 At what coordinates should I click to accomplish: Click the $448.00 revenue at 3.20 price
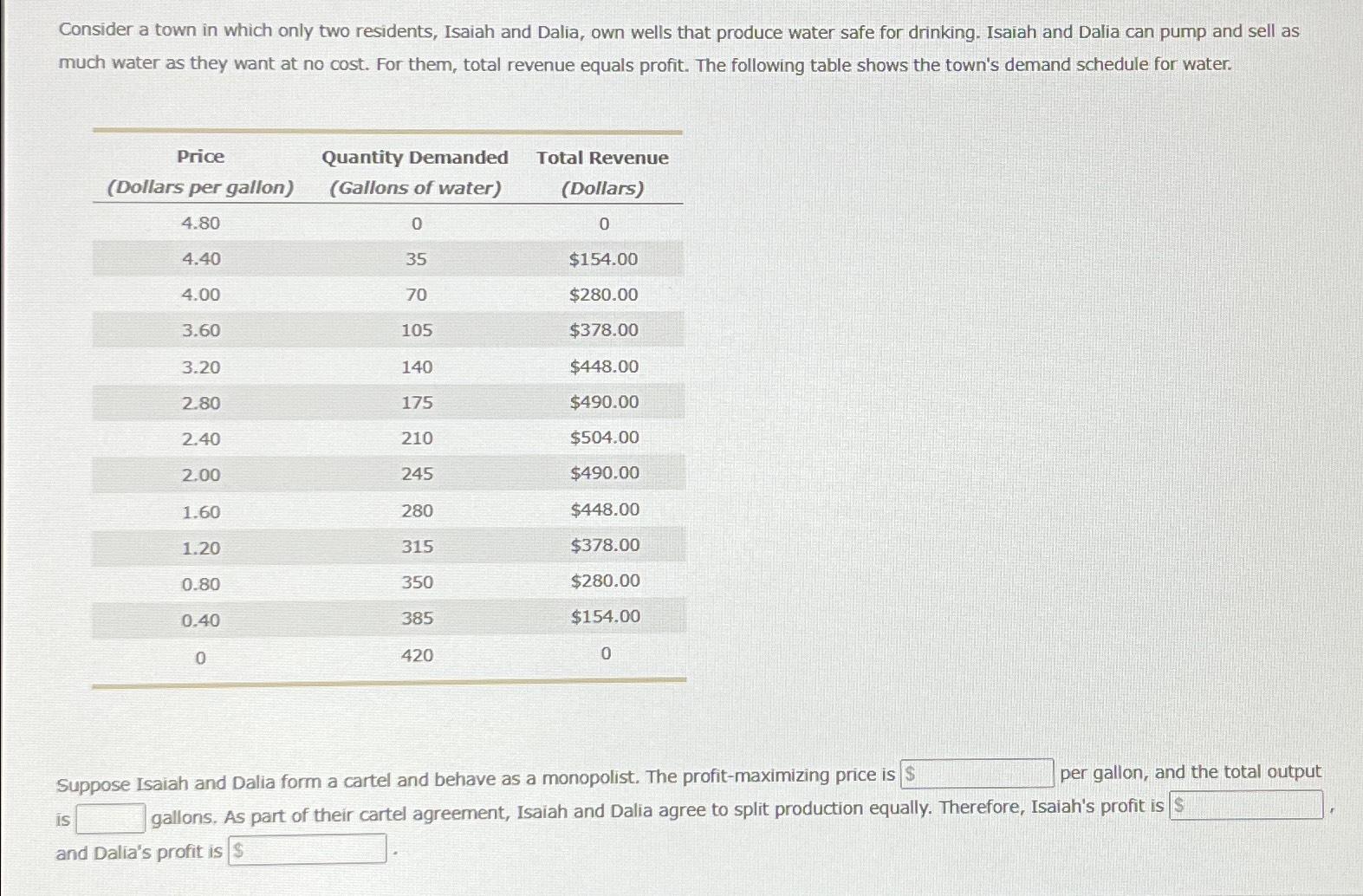click(x=604, y=367)
